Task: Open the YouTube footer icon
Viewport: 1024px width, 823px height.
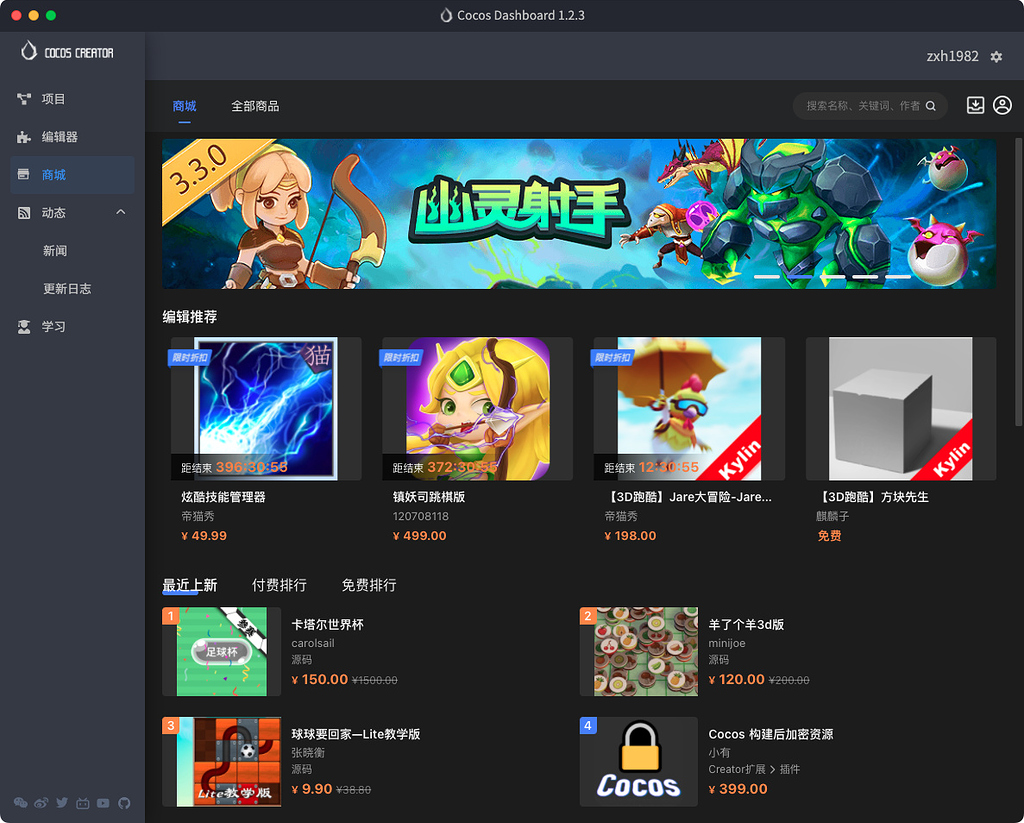Action: pos(102,802)
